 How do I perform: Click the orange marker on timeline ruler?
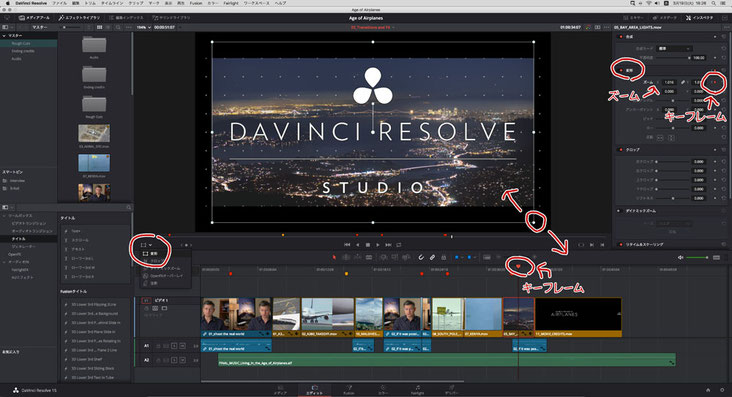tap(346, 274)
